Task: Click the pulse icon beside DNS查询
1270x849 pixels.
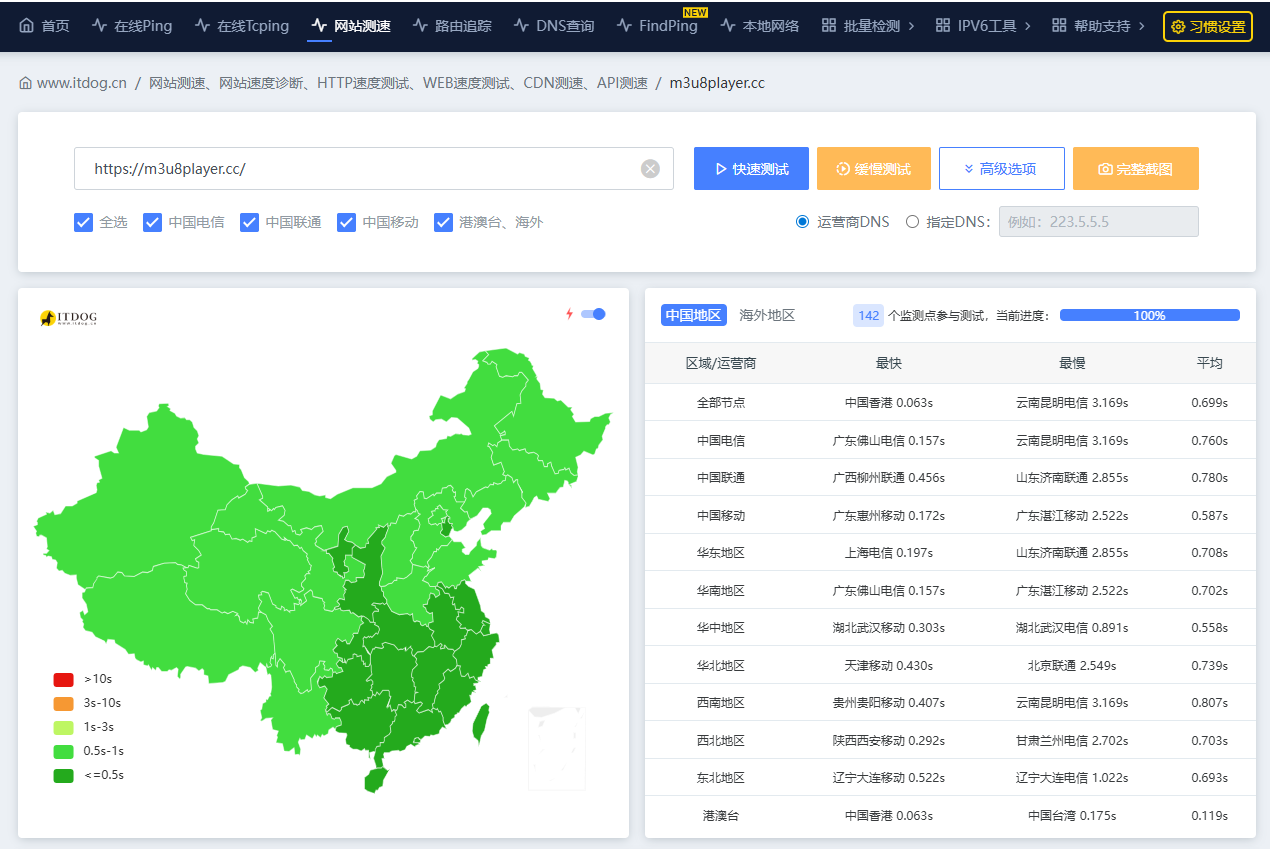Action: click(x=521, y=26)
